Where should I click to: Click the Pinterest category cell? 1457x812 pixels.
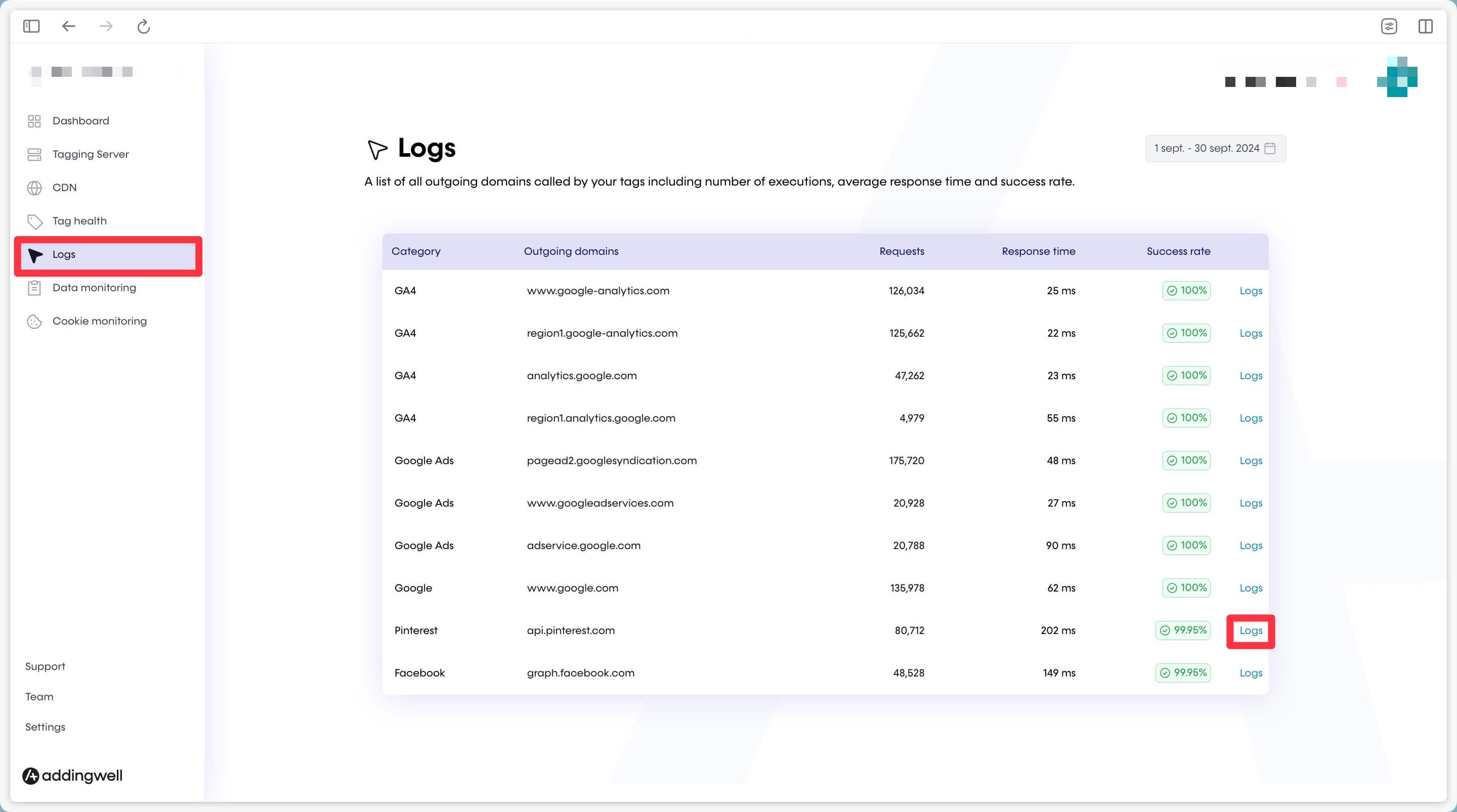[416, 630]
